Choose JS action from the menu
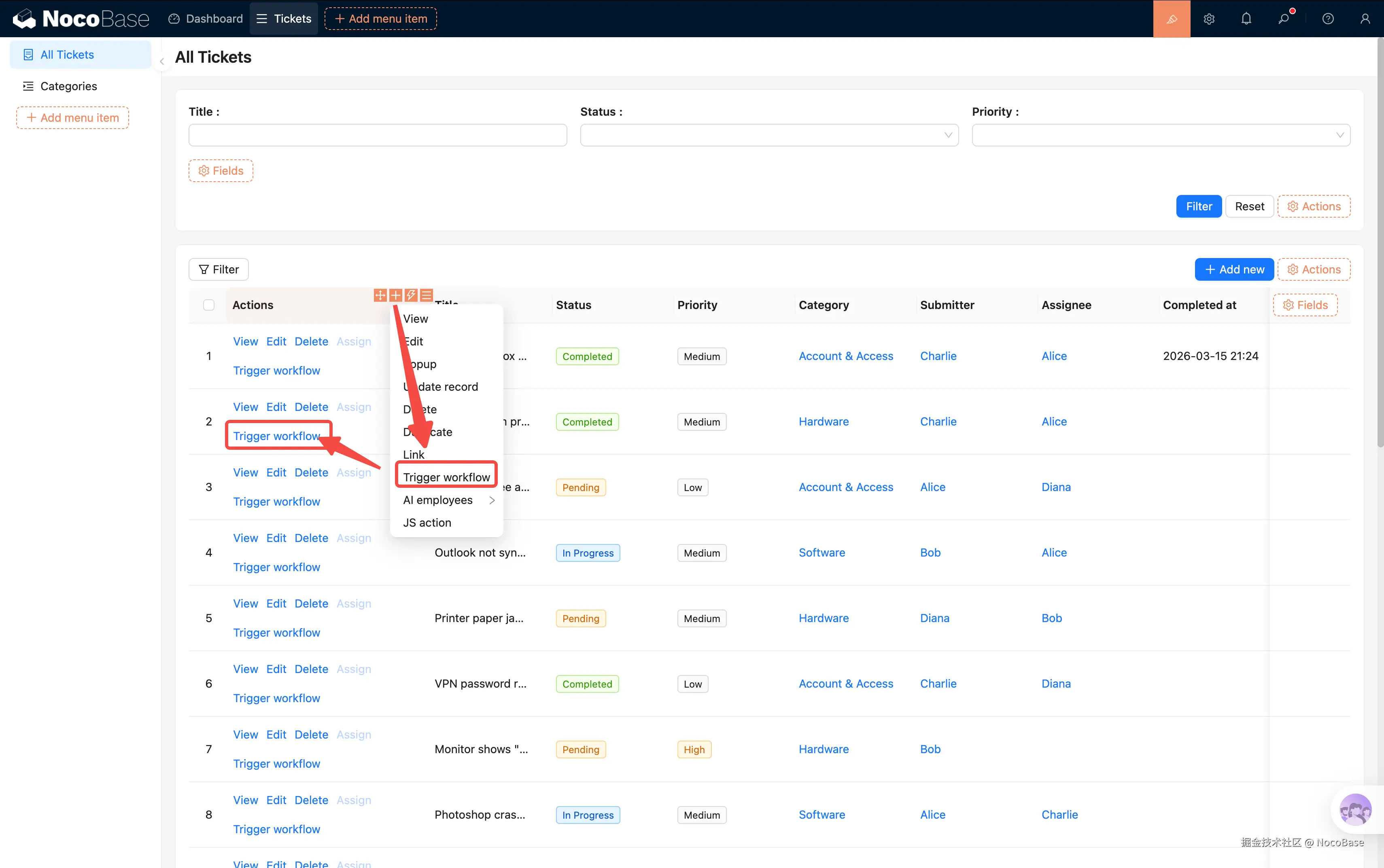 tap(427, 523)
